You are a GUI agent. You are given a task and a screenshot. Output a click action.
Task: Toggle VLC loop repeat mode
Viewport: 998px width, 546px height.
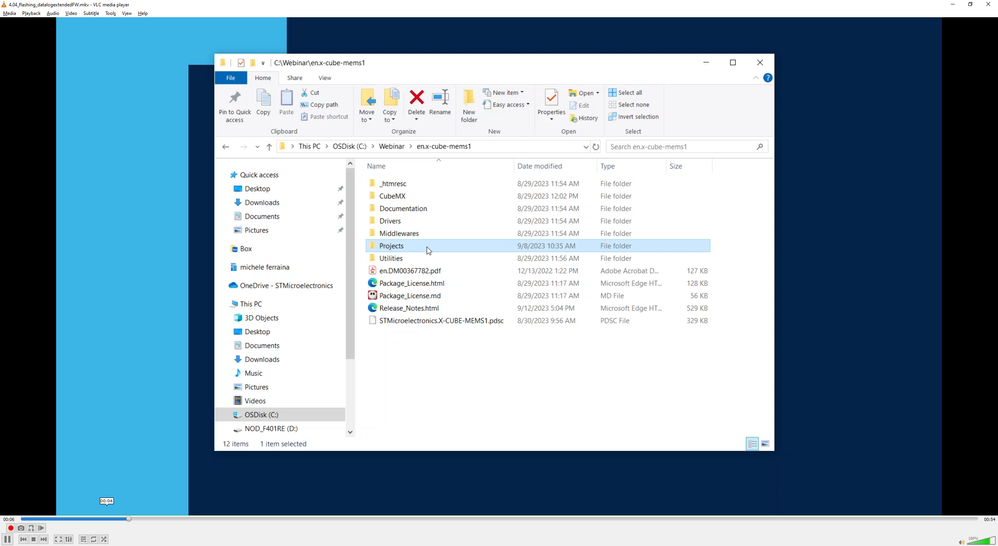93,540
